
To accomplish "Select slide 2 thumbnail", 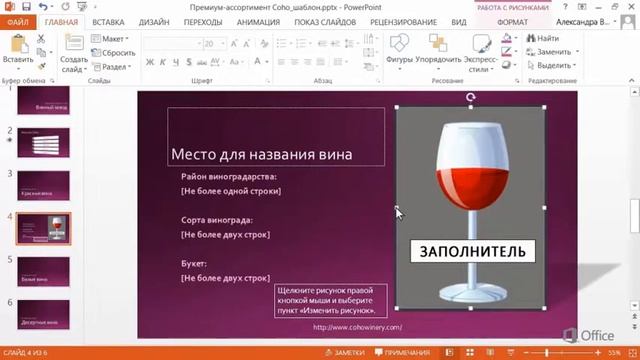I will coord(43,142).
